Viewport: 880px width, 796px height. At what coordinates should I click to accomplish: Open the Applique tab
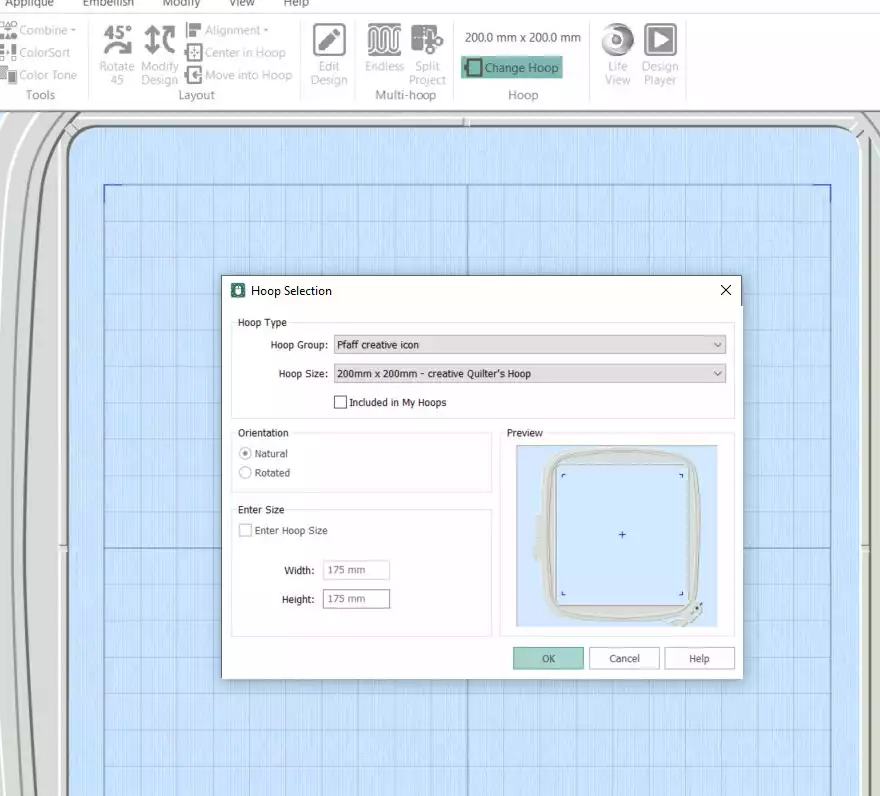coord(30,3)
